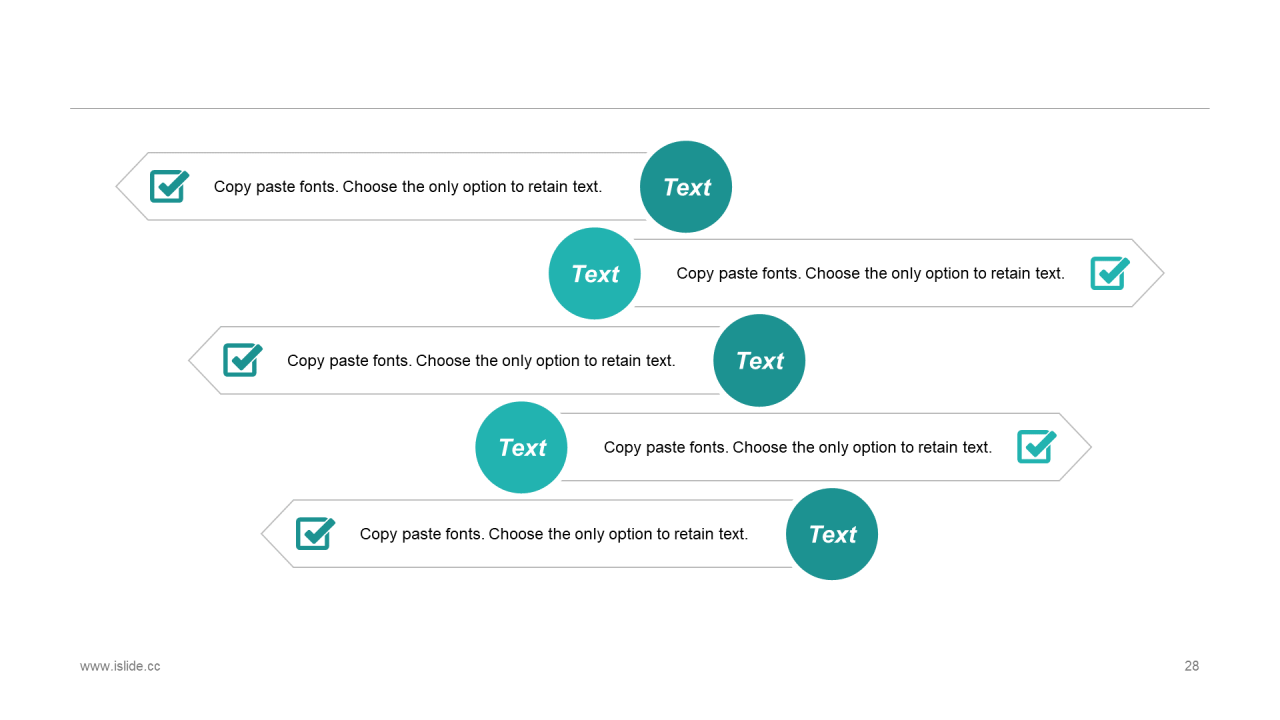Select right-pointing arrow tip of second banner
Screen dimensions: 1280x720
tap(1149, 273)
